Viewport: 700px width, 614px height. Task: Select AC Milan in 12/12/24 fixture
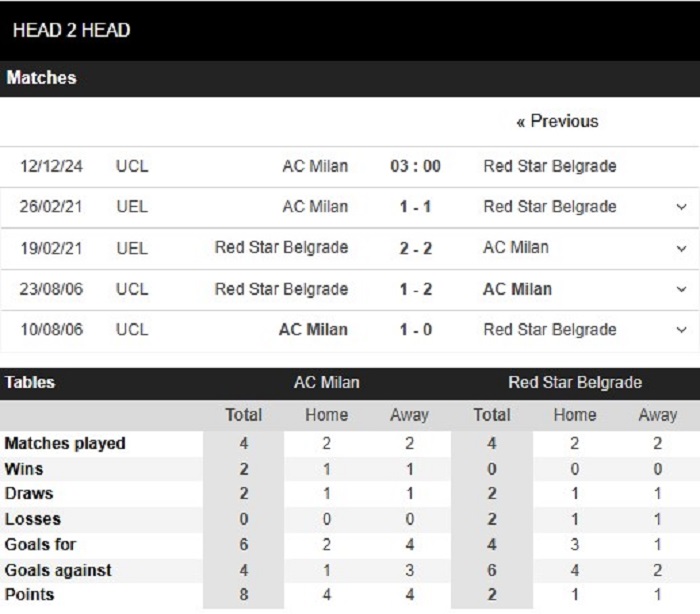click(x=315, y=166)
